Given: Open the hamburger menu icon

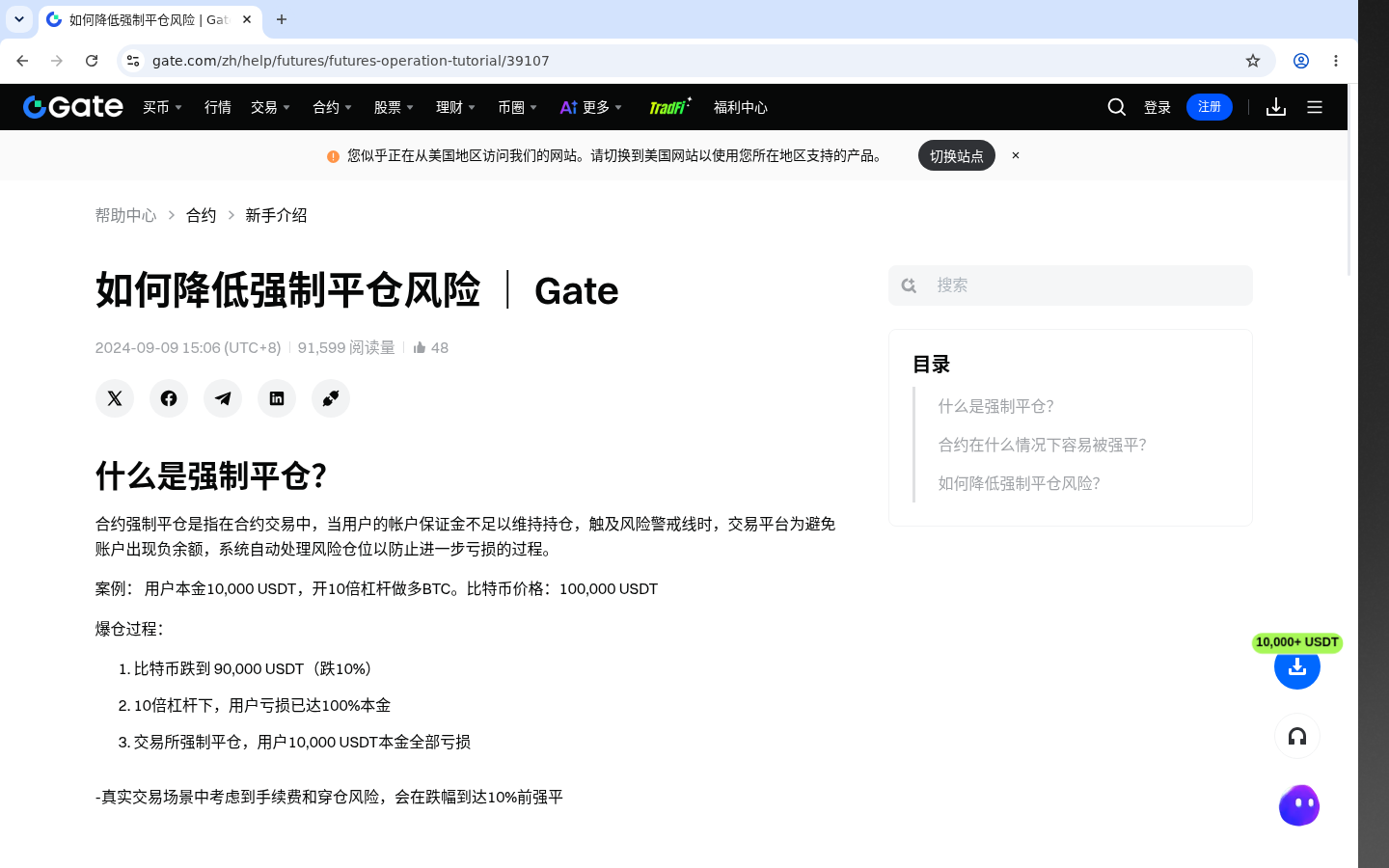Looking at the screenshot, I should [x=1315, y=107].
